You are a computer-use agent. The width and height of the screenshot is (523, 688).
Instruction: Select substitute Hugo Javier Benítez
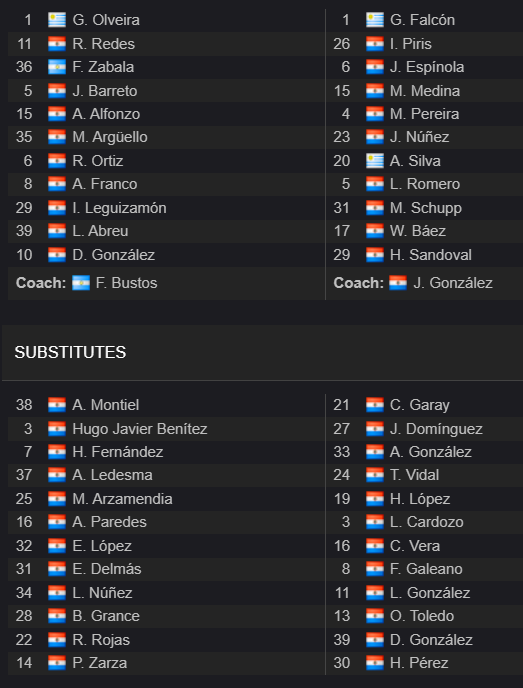tap(140, 429)
